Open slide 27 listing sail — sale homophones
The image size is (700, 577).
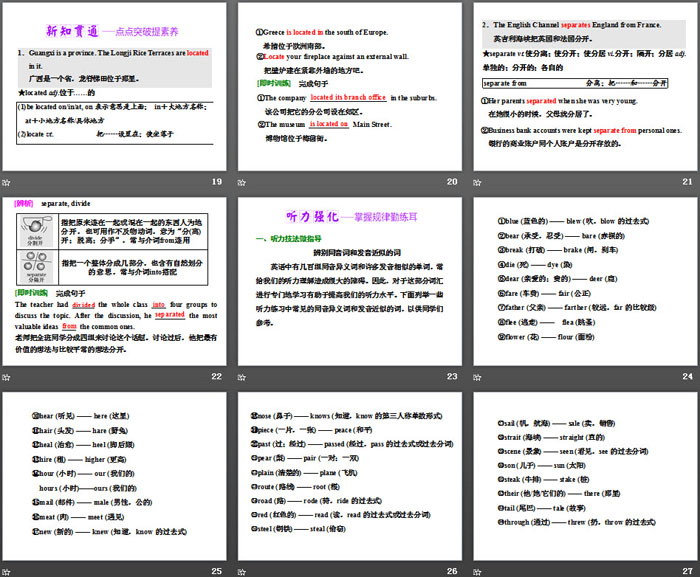pos(585,476)
